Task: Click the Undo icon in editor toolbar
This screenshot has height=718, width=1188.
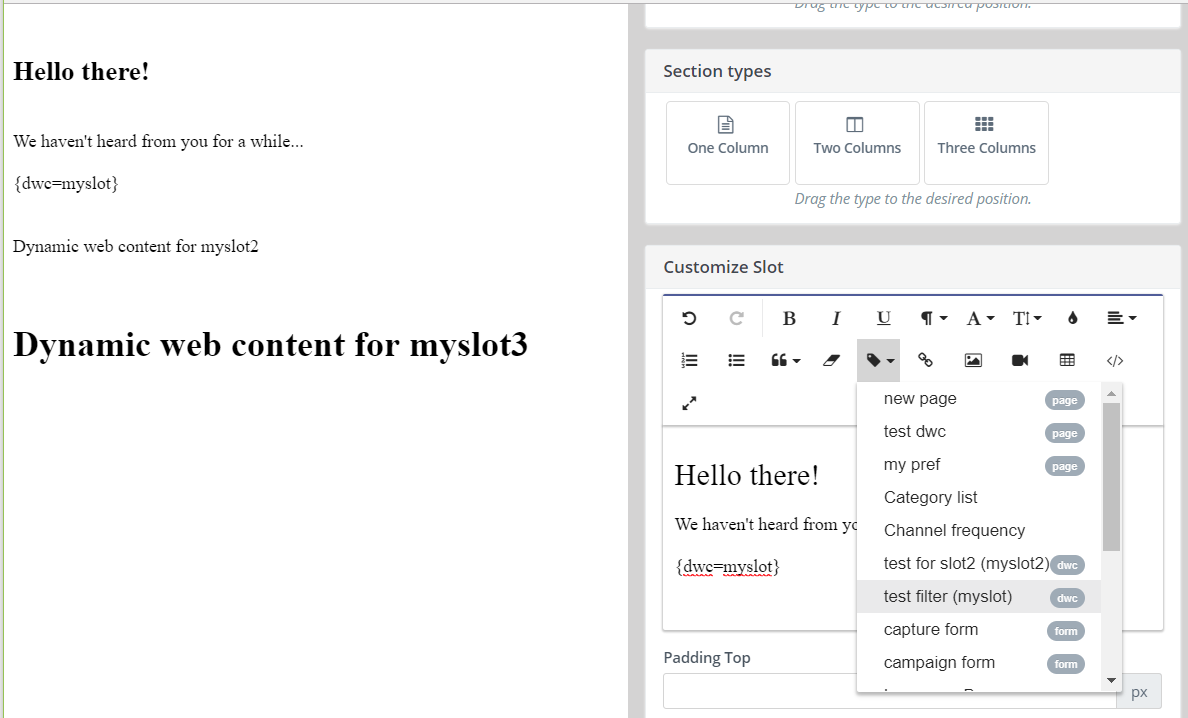Action: [x=689, y=319]
